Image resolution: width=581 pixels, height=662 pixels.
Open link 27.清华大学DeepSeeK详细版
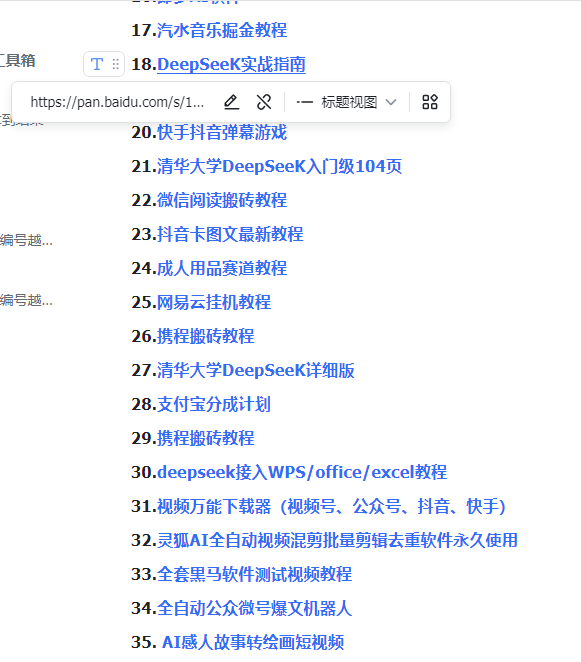point(256,370)
